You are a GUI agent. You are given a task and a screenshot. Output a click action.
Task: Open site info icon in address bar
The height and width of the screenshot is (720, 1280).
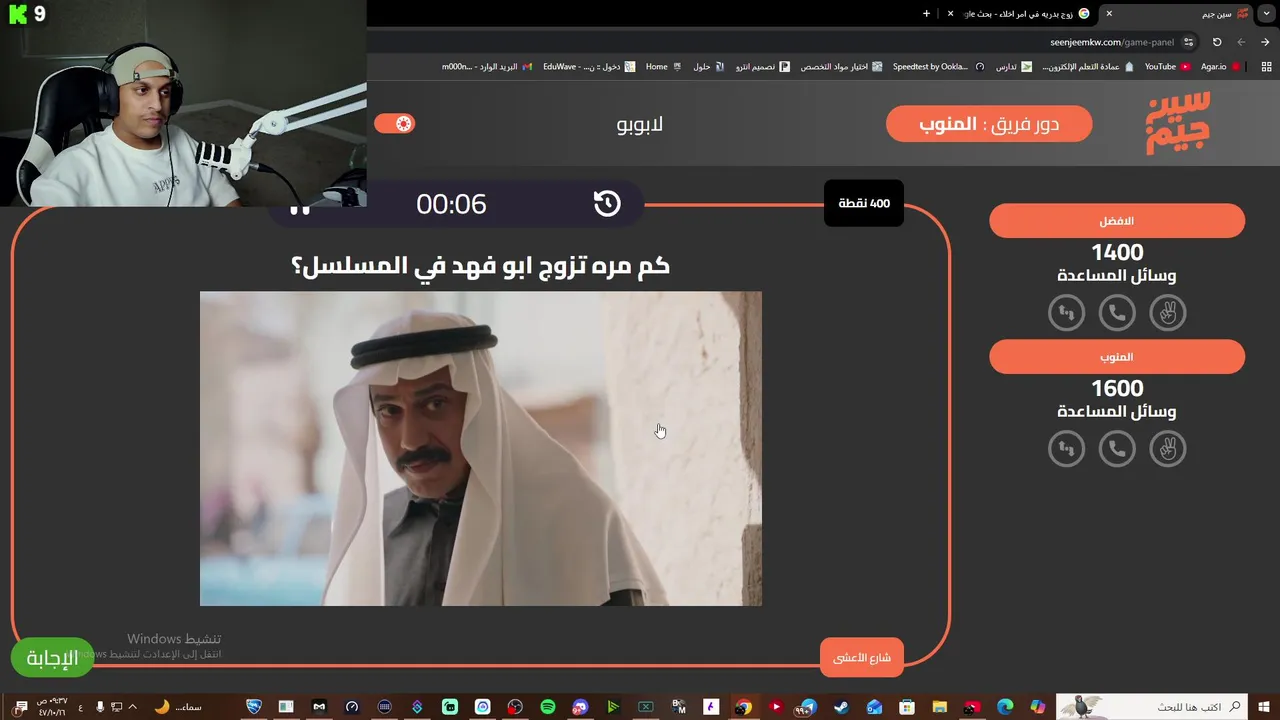pos(1188,42)
